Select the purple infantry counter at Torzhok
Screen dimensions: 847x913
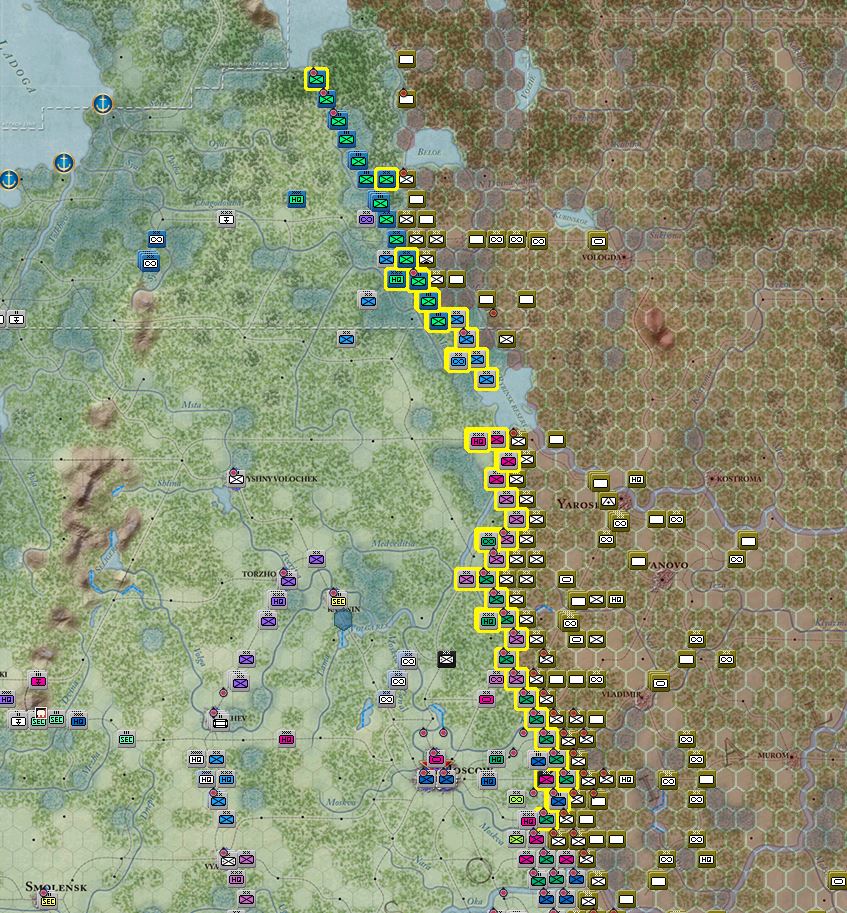pos(288,581)
